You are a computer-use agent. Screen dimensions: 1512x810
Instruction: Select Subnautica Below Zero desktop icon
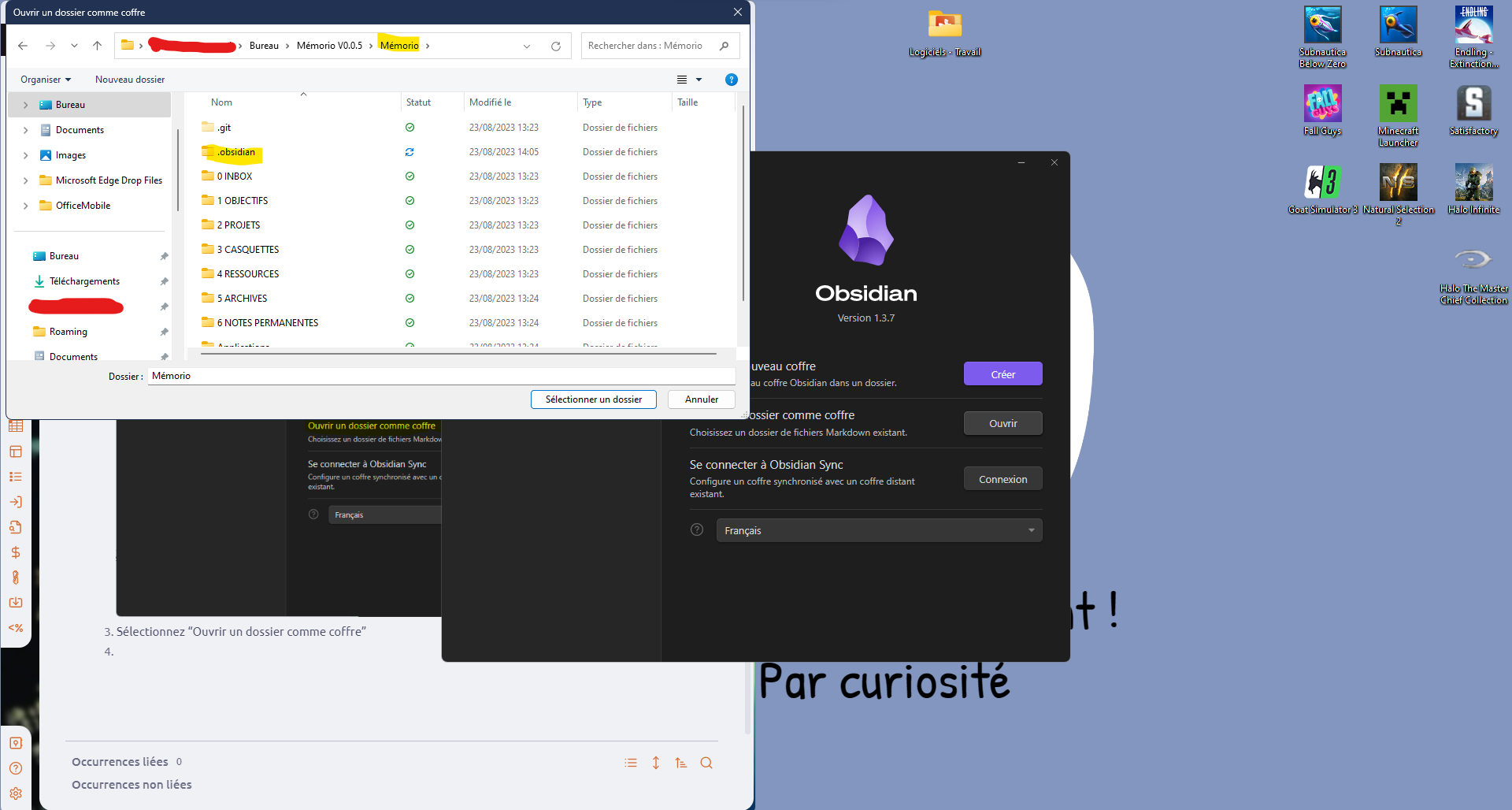pyautogui.click(x=1322, y=37)
